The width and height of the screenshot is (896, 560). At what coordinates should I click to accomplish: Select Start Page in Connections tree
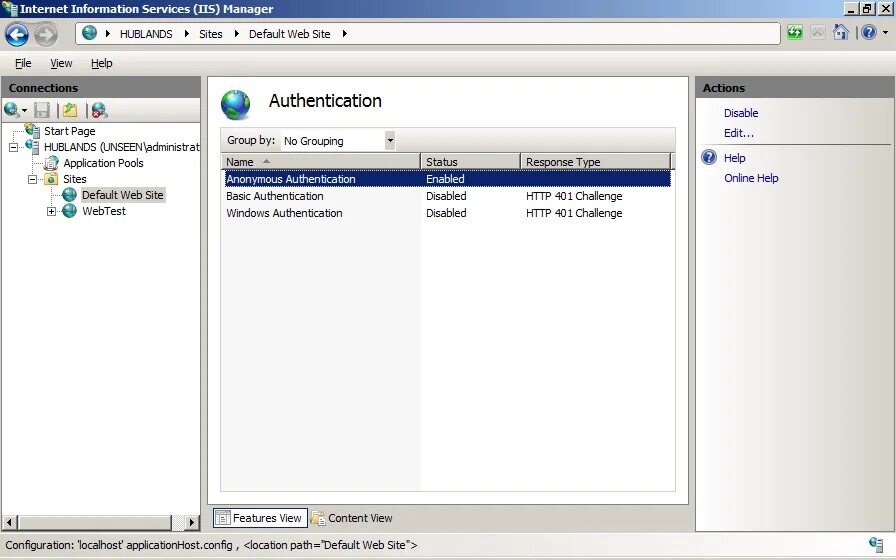[x=70, y=131]
